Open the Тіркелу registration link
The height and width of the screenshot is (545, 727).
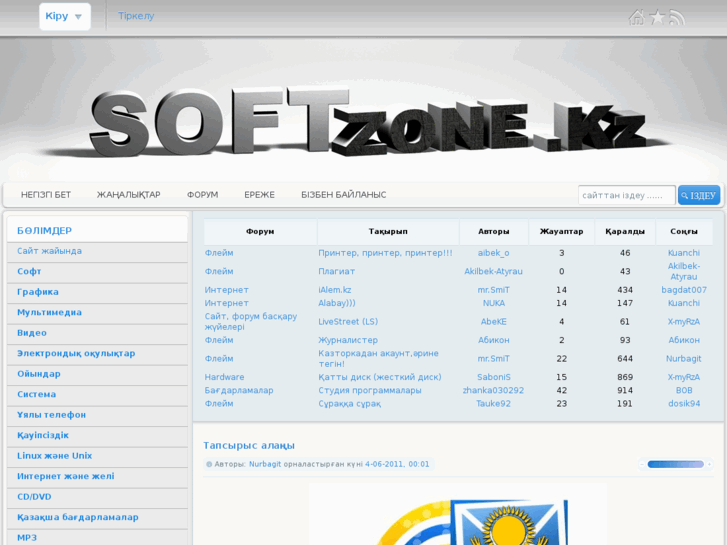pyautogui.click(x=136, y=16)
